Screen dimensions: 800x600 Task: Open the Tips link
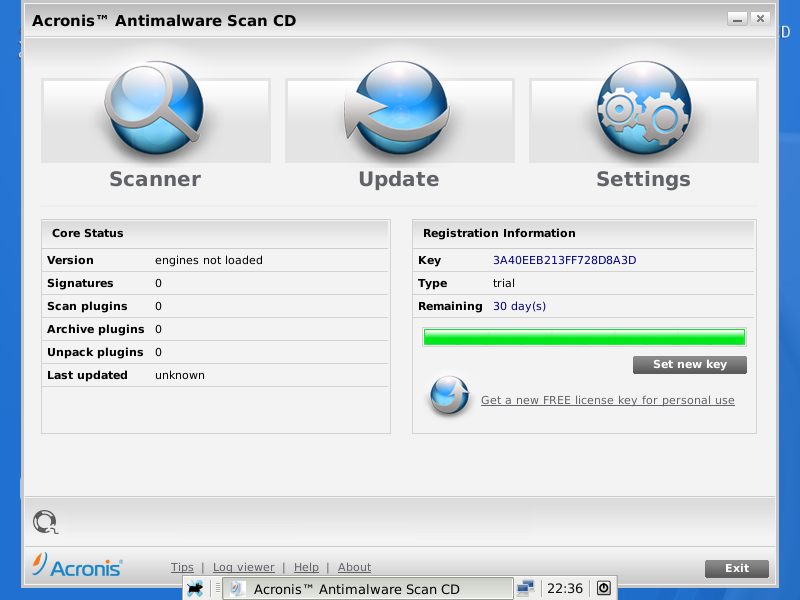182,567
